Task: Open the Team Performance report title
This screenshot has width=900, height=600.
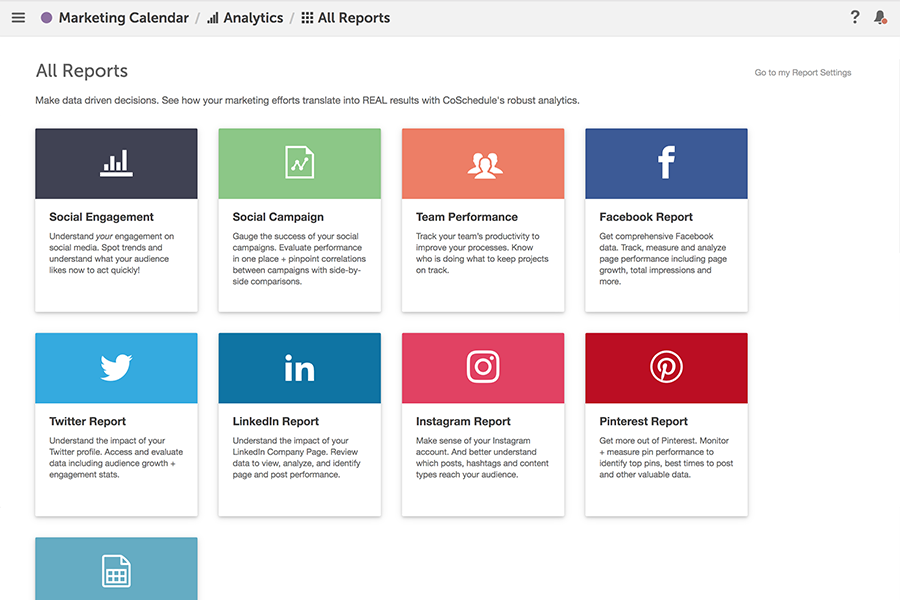Action: [467, 217]
